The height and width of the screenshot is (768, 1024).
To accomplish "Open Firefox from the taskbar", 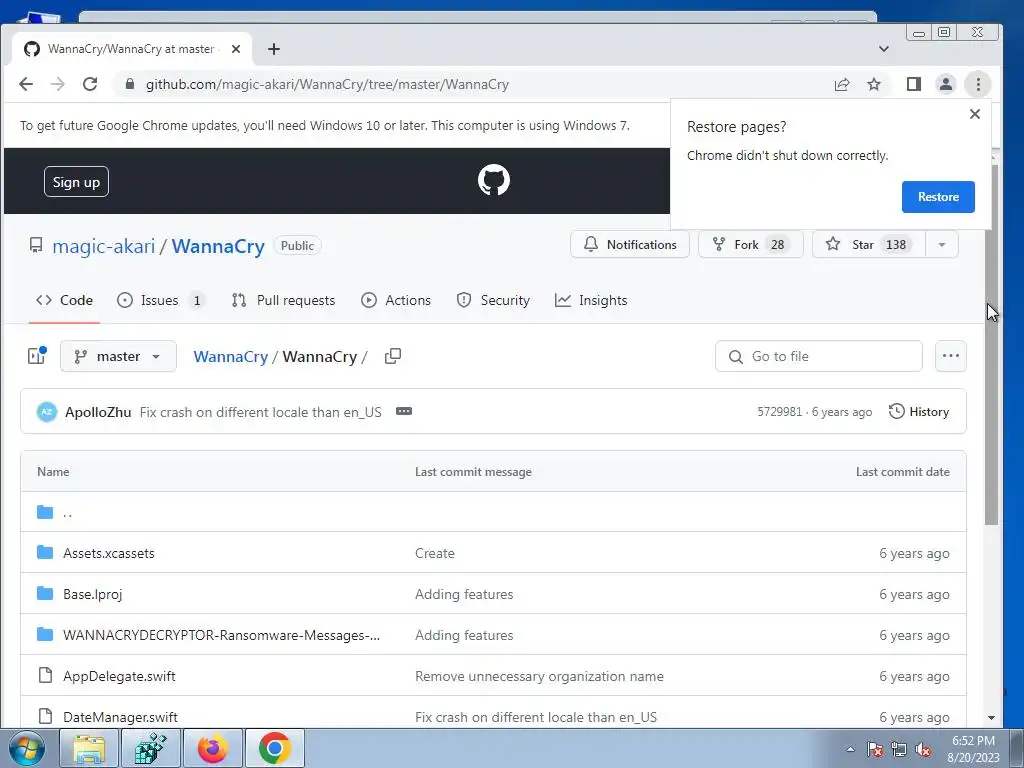I will tap(212, 748).
